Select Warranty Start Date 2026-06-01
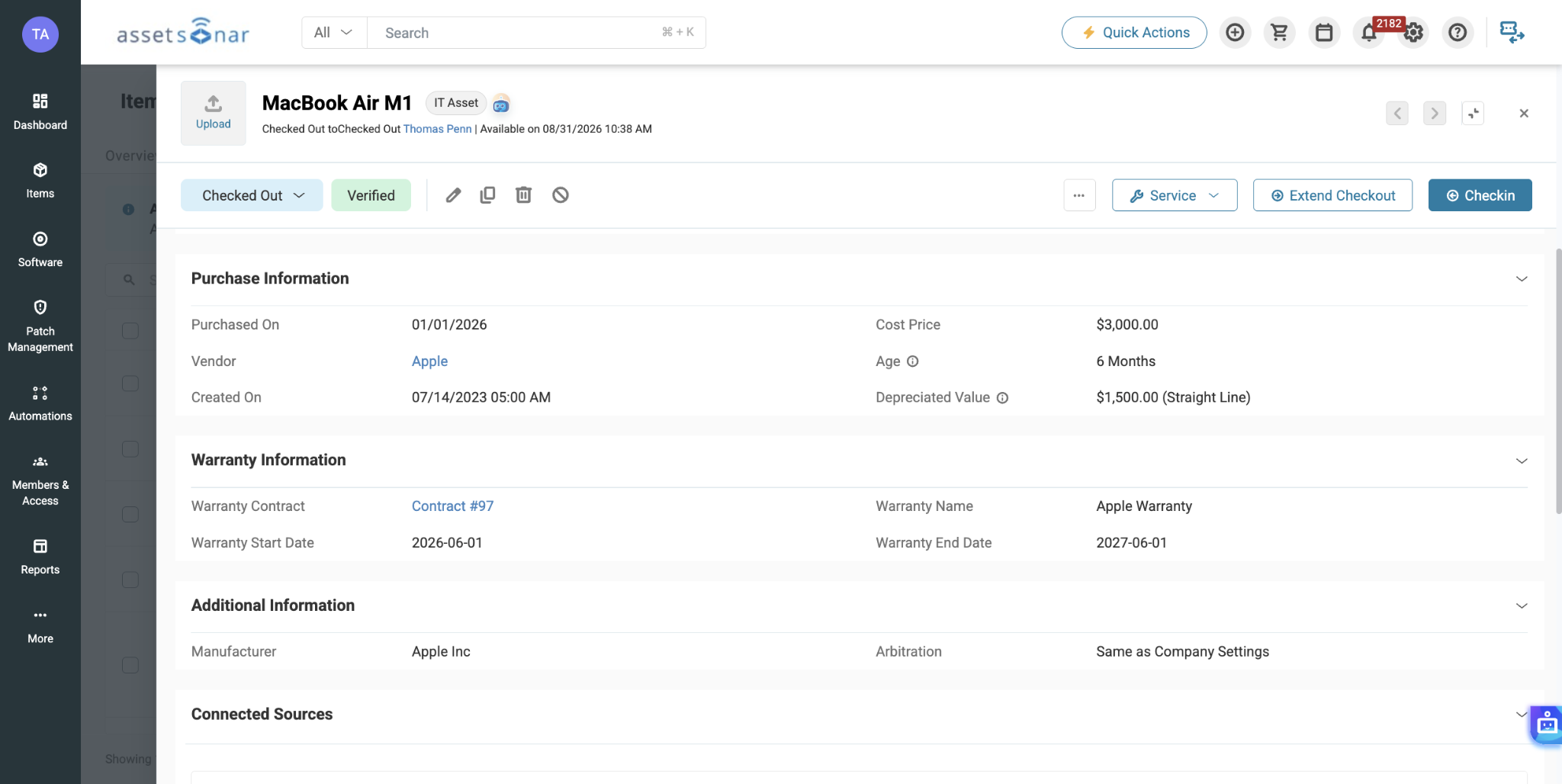Image resolution: width=1562 pixels, height=784 pixels. pos(447,543)
